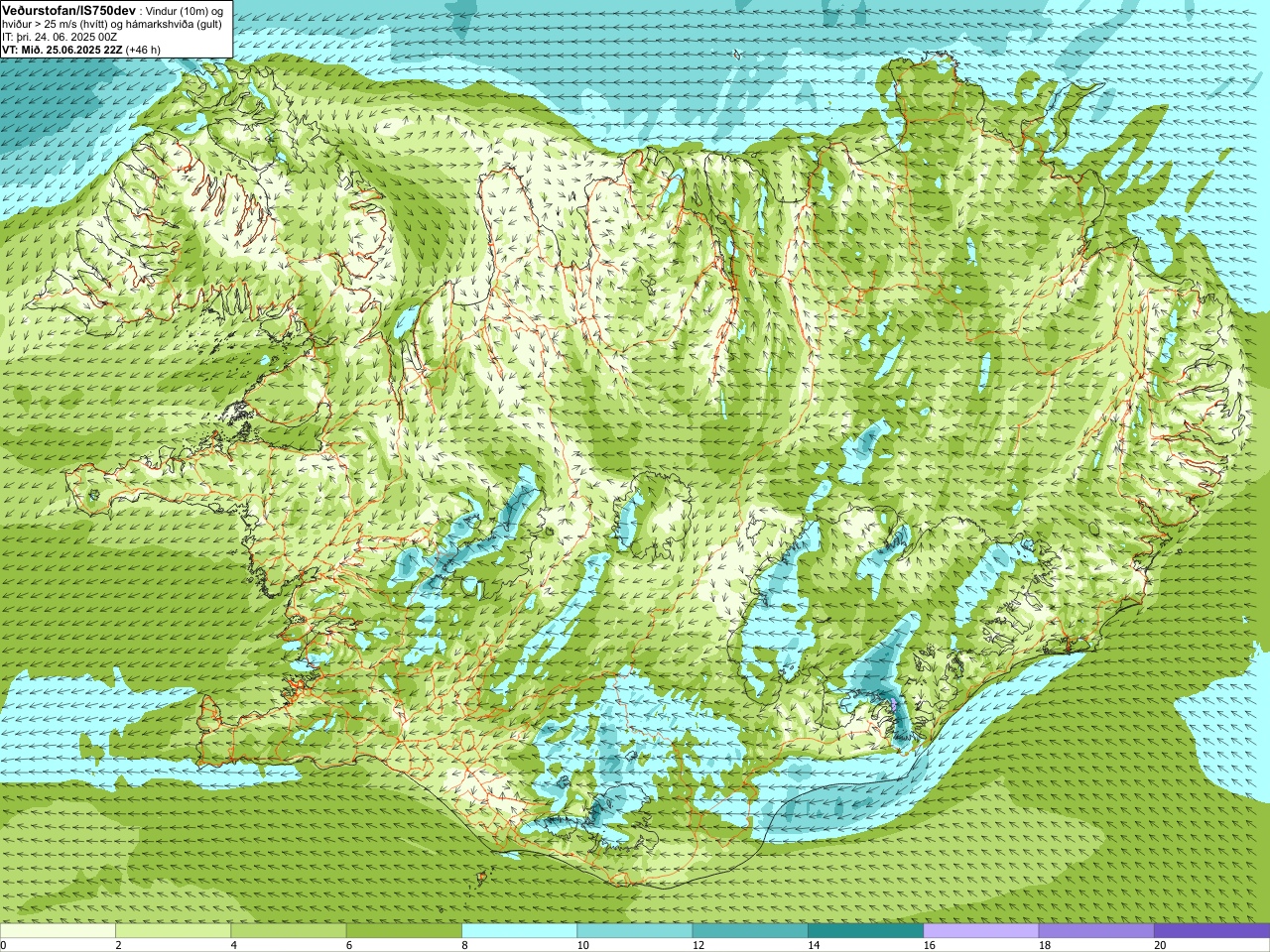Viewport: 1270px width, 952px height.
Task: Click the 4–6 m/s legend color swatch
Action: pyautogui.click(x=289, y=931)
